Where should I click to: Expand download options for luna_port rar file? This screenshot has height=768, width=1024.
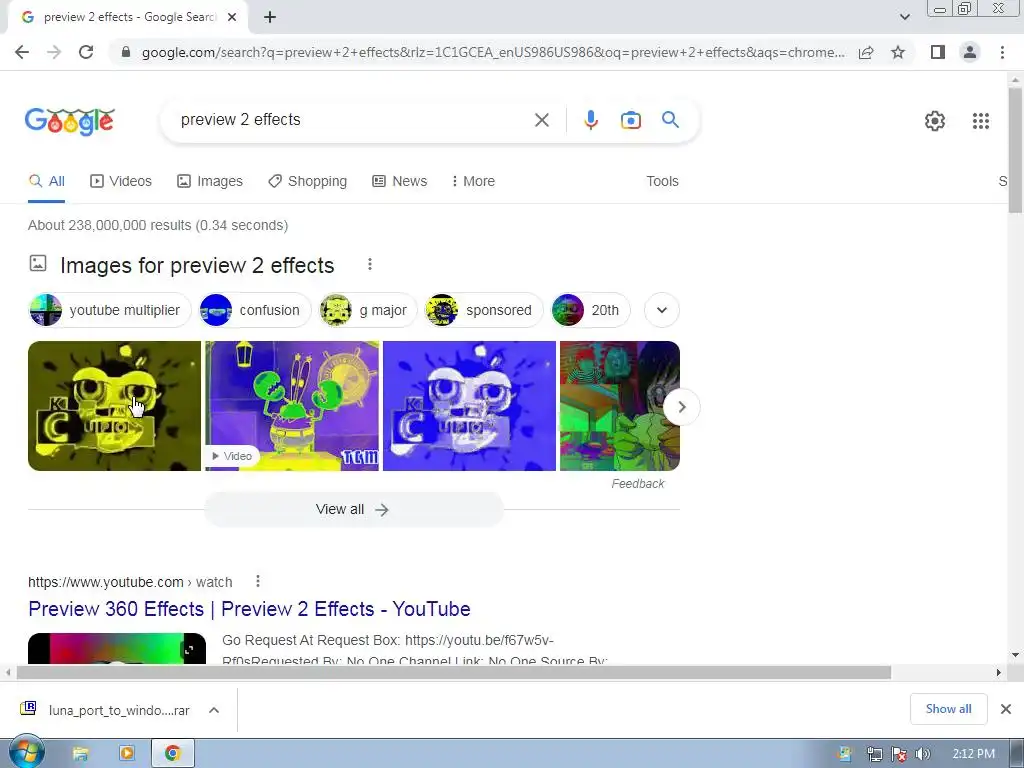coord(214,710)
